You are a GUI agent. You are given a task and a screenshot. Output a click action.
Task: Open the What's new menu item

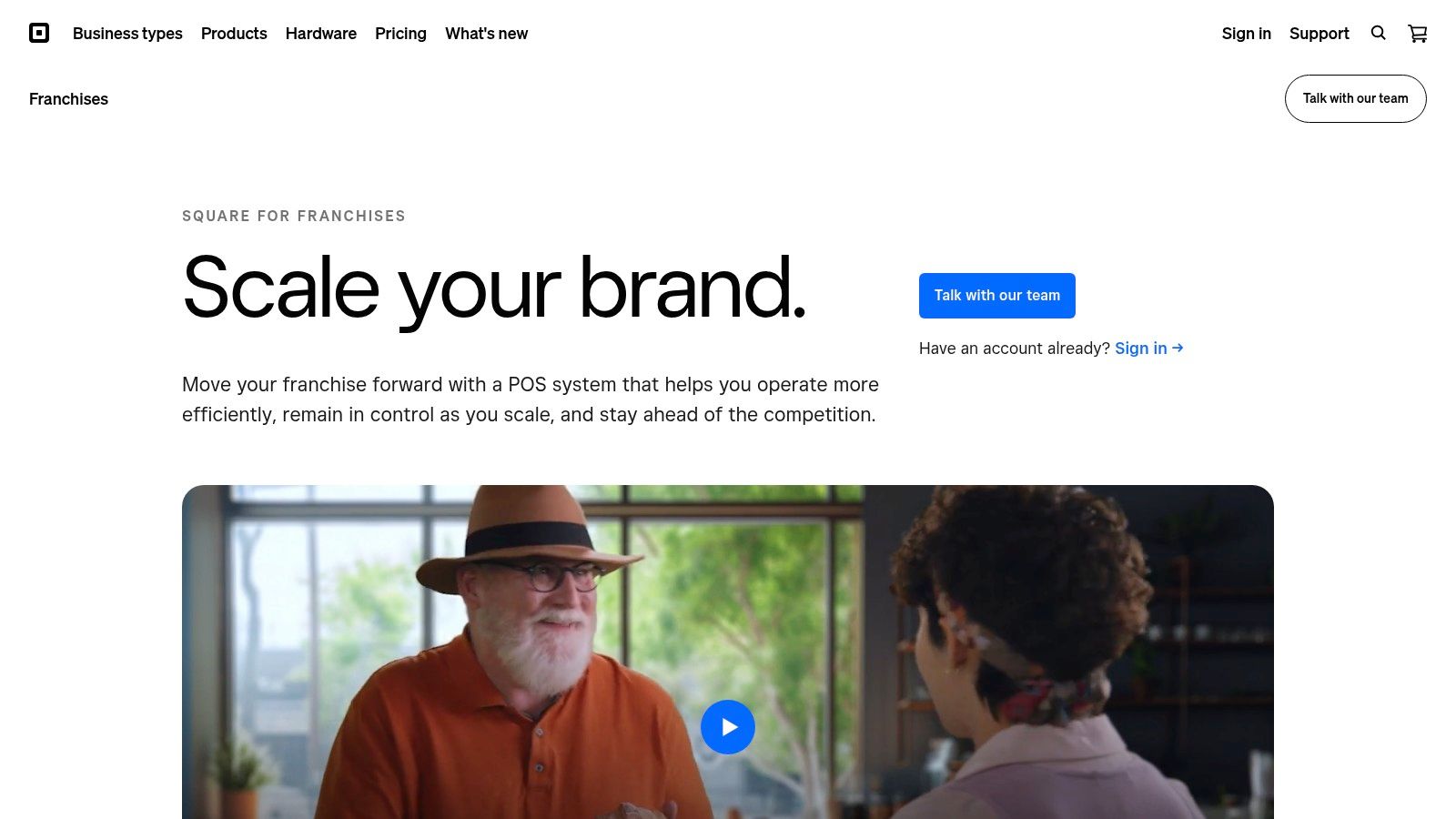487,34
